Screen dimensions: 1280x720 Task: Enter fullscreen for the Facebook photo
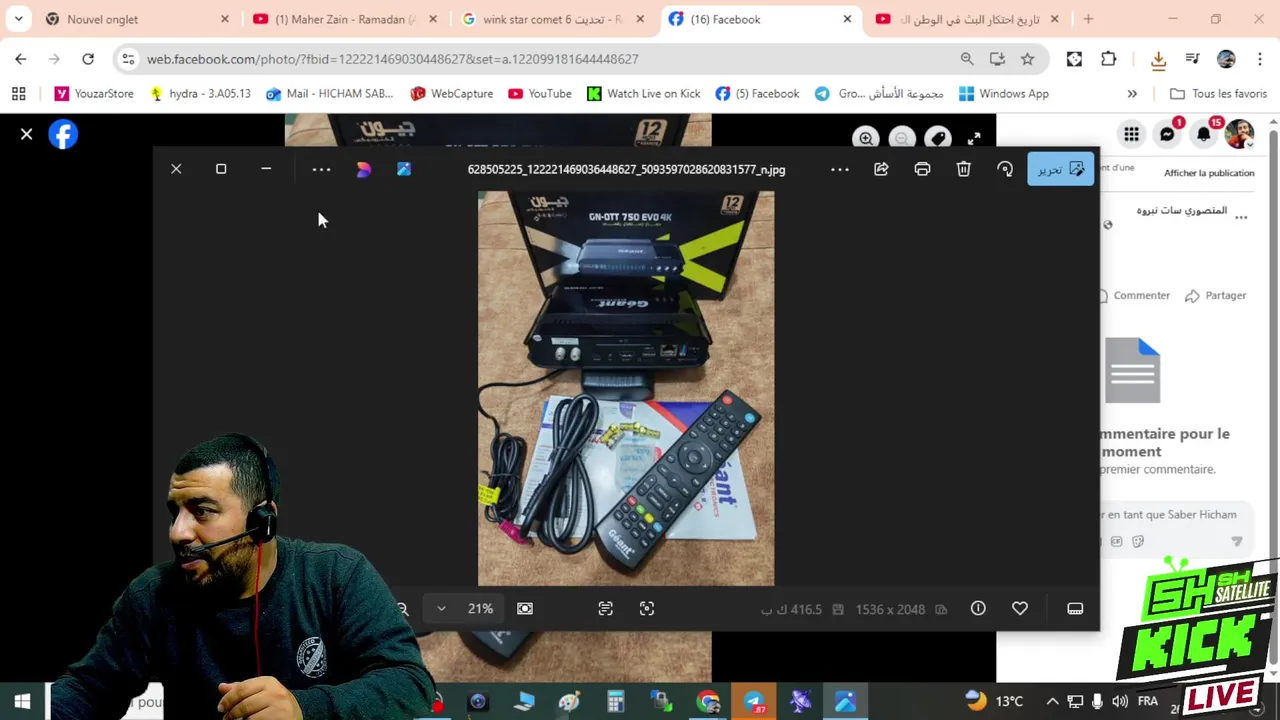(x=974, y=138)
